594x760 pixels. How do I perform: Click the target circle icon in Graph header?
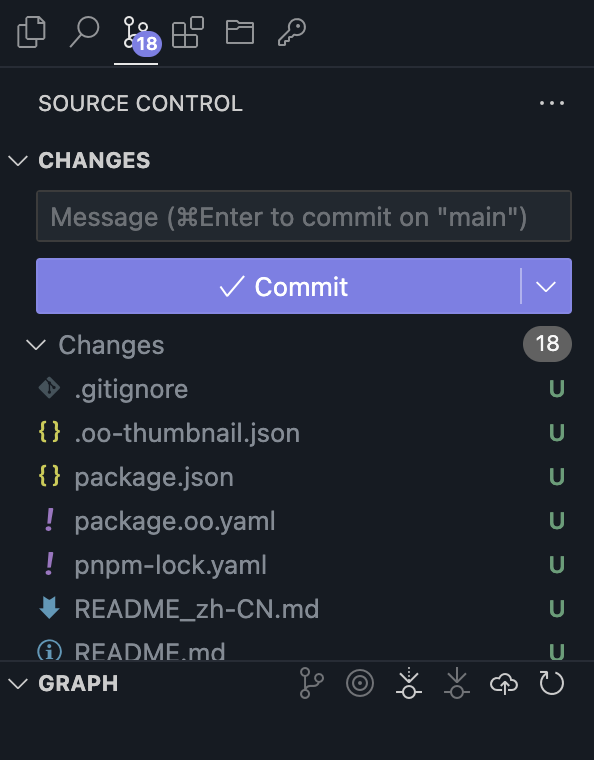pos(360,683)
